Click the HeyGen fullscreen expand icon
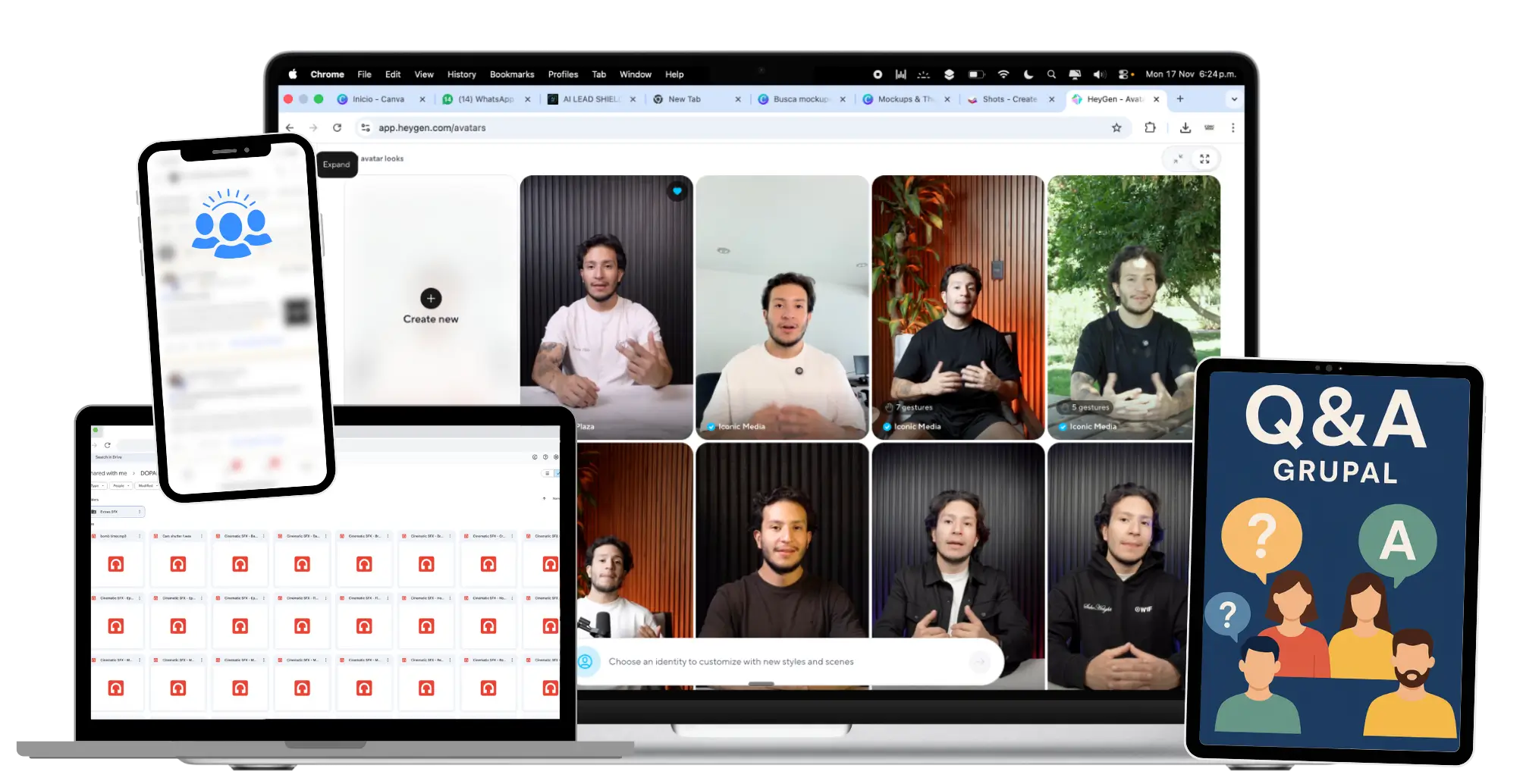The height and width of the screenshot is (784, 1523). pos(1204,158)
